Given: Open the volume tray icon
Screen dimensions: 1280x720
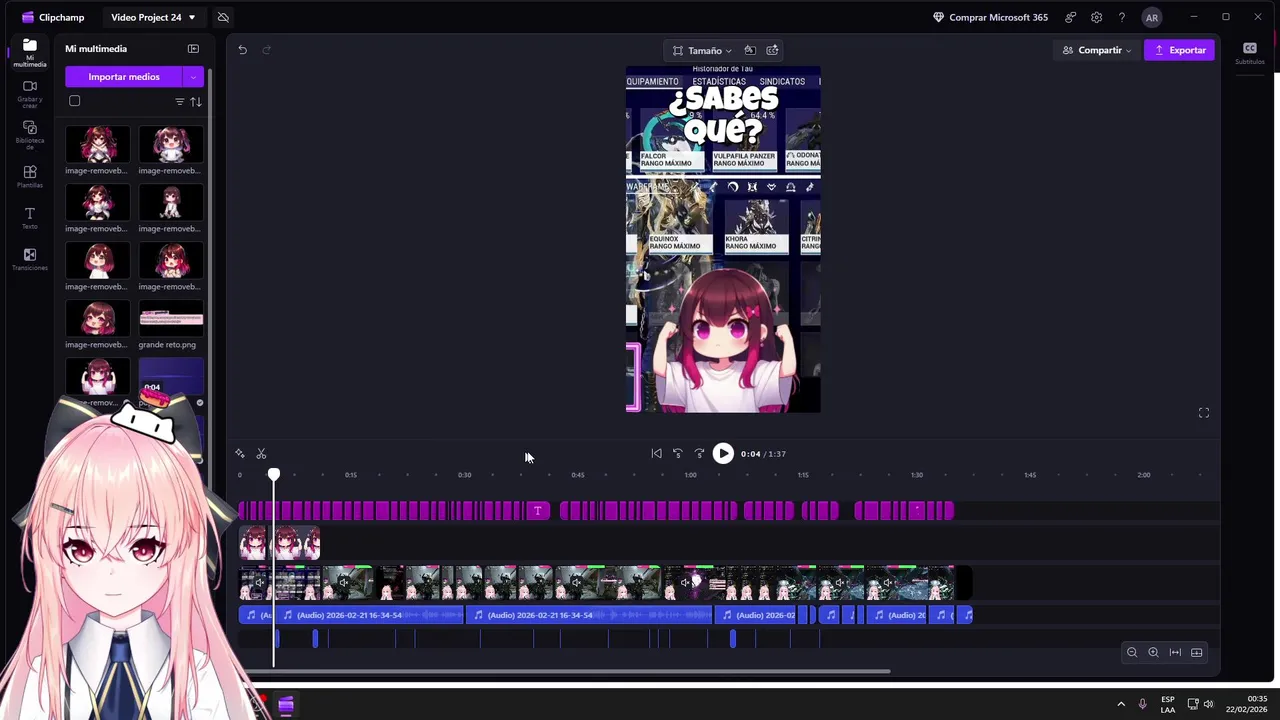Looking at the screenshot, I should point(1208,704).
